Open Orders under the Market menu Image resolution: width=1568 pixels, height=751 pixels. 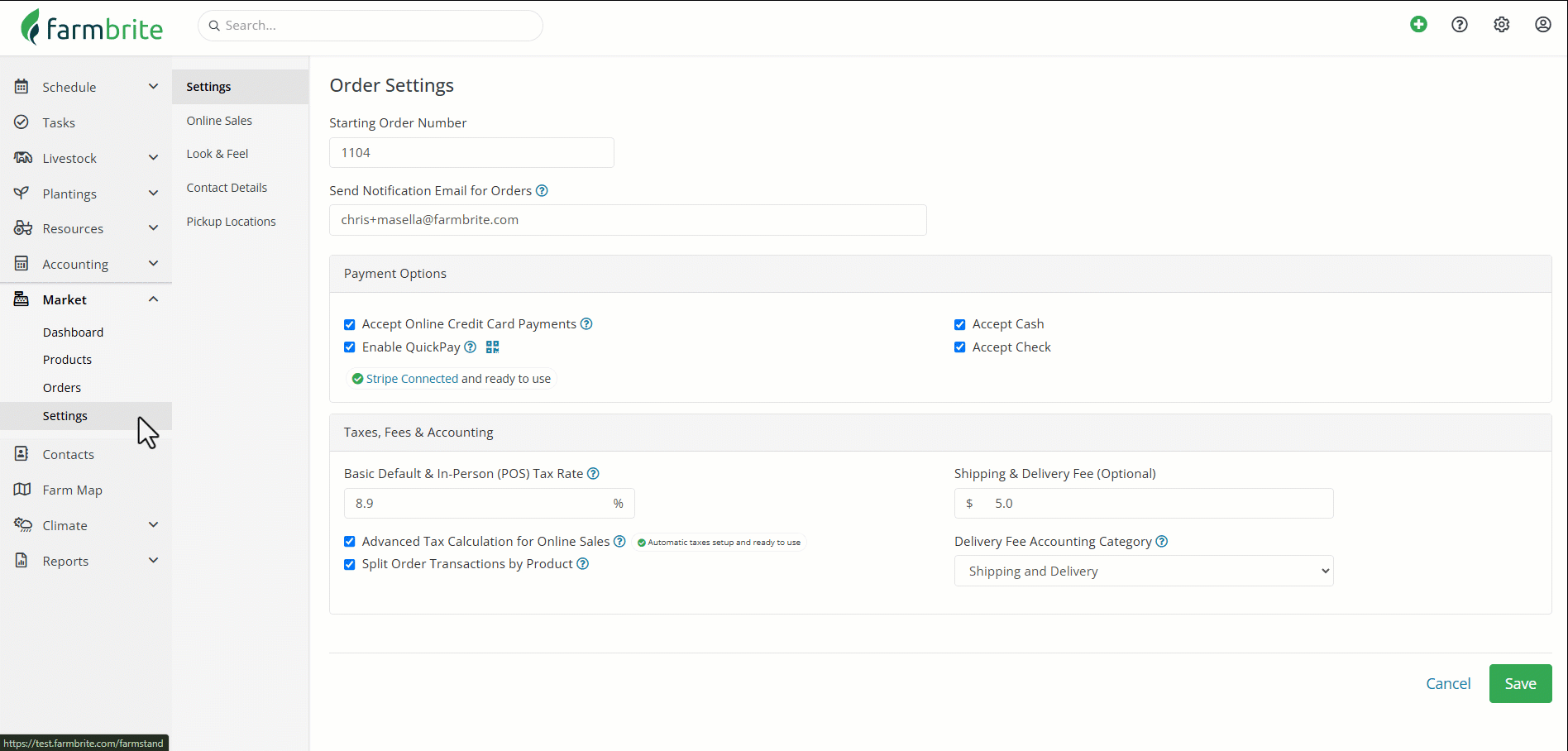(62, 388)
